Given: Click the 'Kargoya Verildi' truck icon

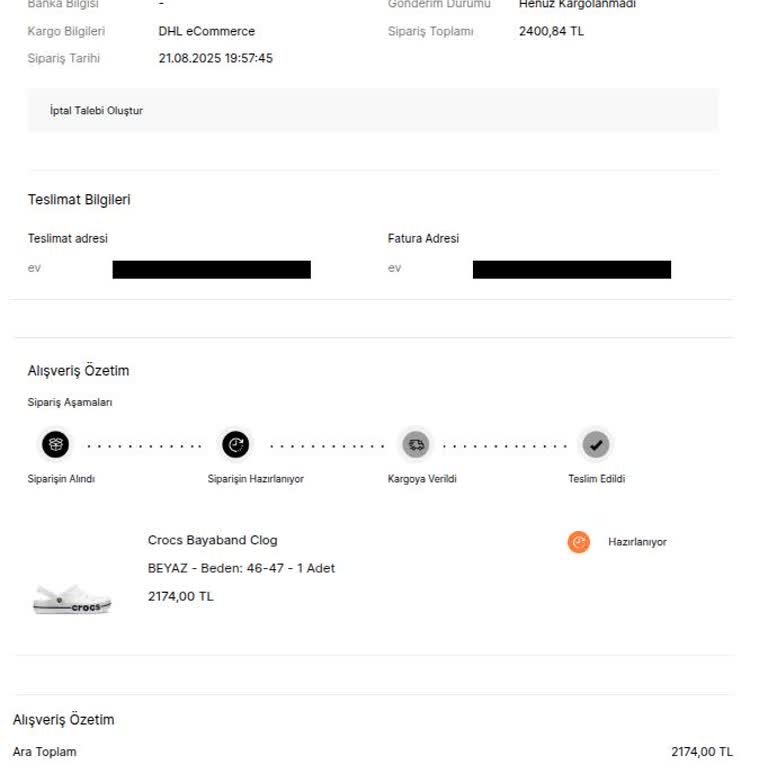Looking at the screenshot, I should point(416,444).
